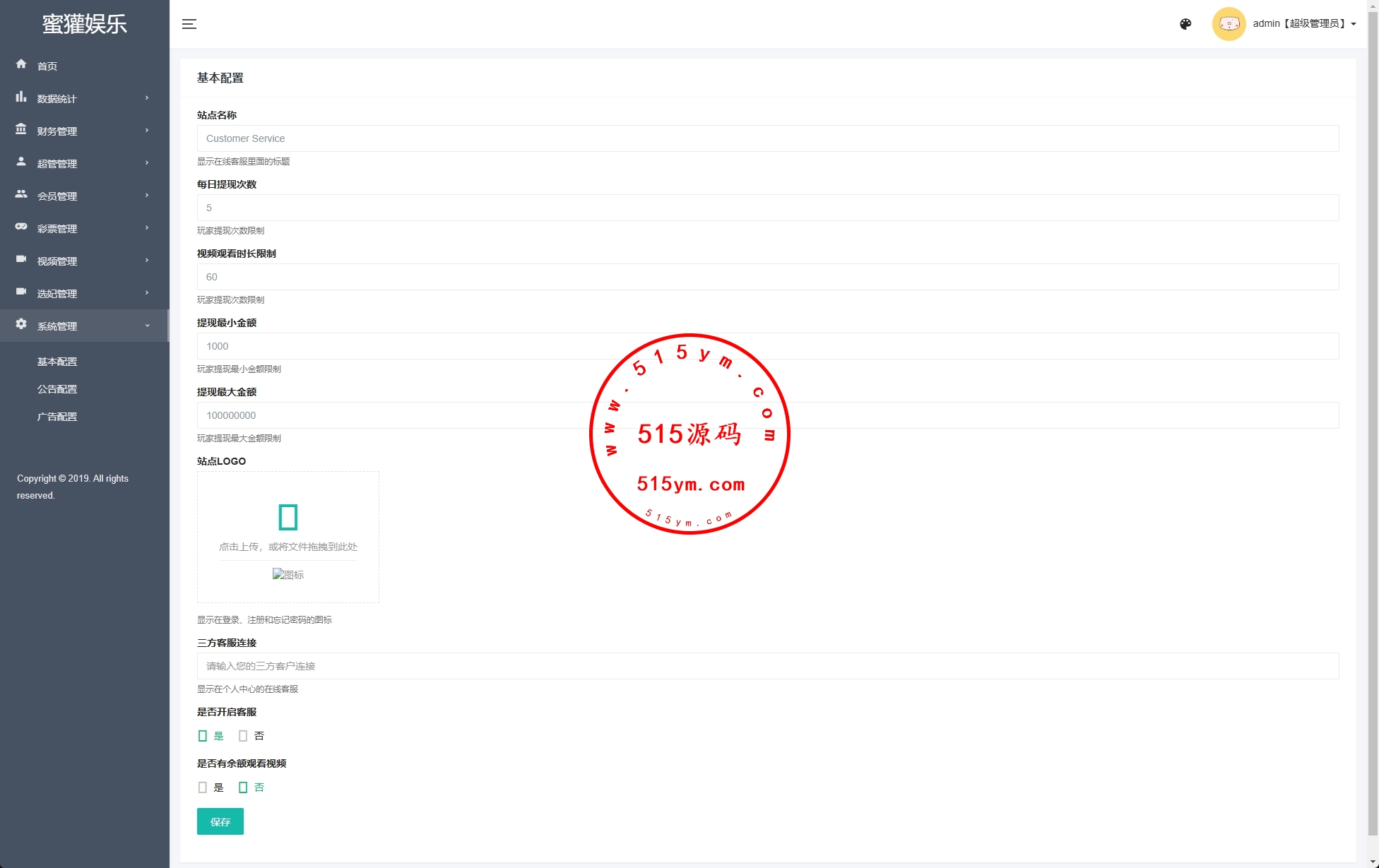The width and height of the screenshot is (1379, 868).
Task: Click the camera icon for 视频管理
Action: [21, 259]
